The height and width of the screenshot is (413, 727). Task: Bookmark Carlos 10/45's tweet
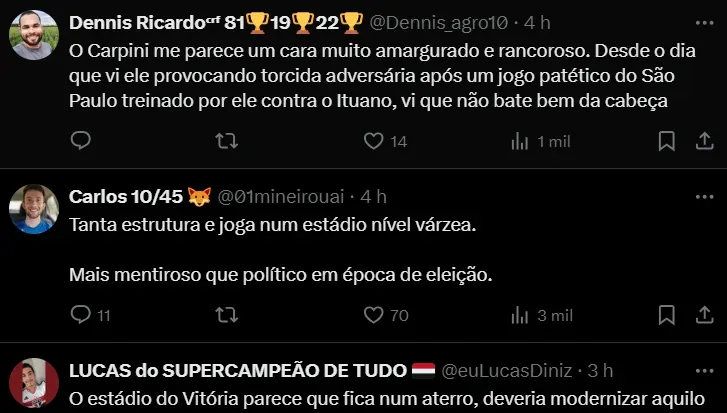coord(667,315)
